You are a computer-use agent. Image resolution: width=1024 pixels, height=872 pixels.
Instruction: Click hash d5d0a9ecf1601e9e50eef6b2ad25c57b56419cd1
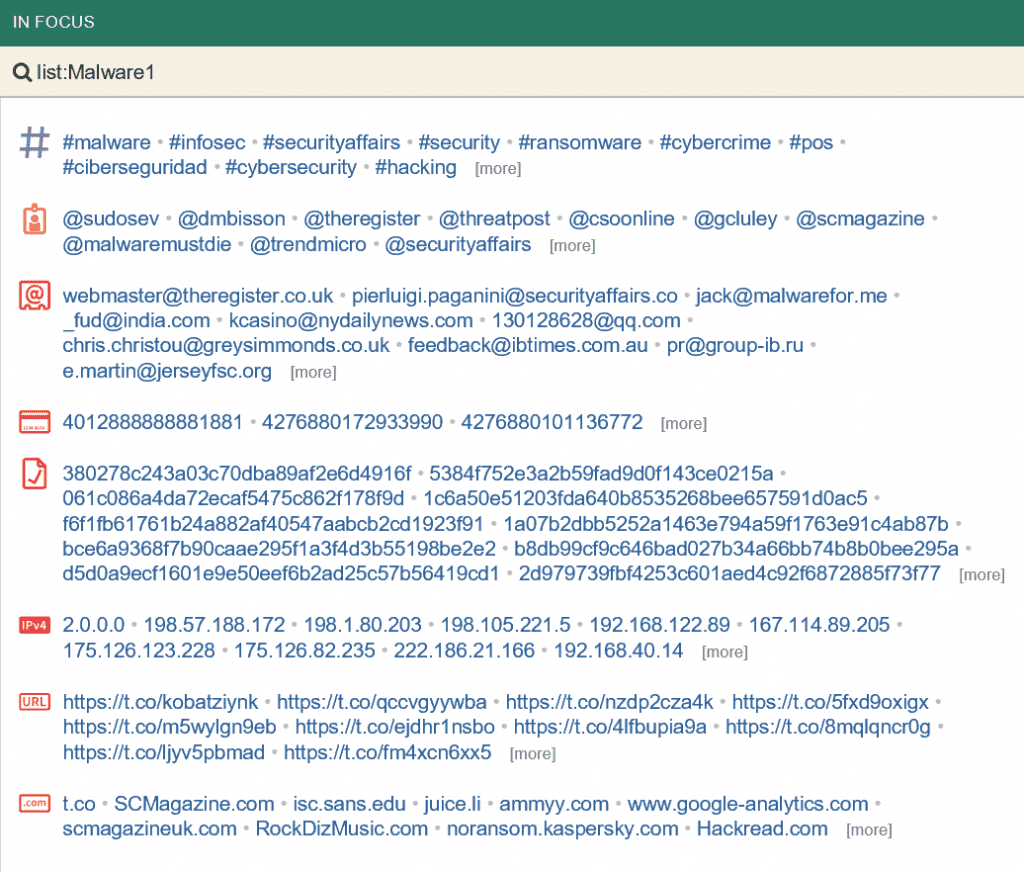coord(281,573)
